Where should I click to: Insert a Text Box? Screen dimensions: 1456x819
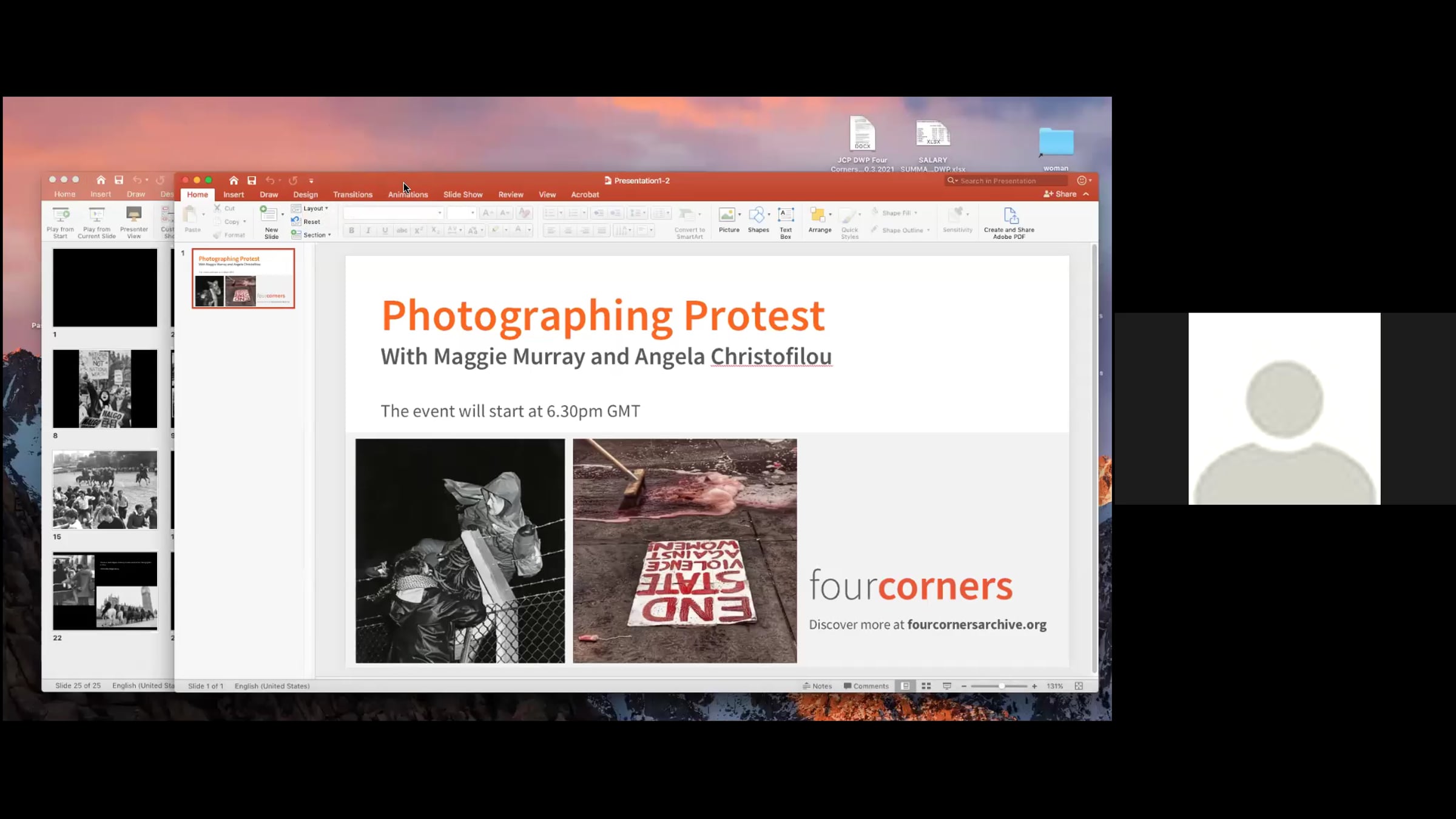tap(786, 216)
